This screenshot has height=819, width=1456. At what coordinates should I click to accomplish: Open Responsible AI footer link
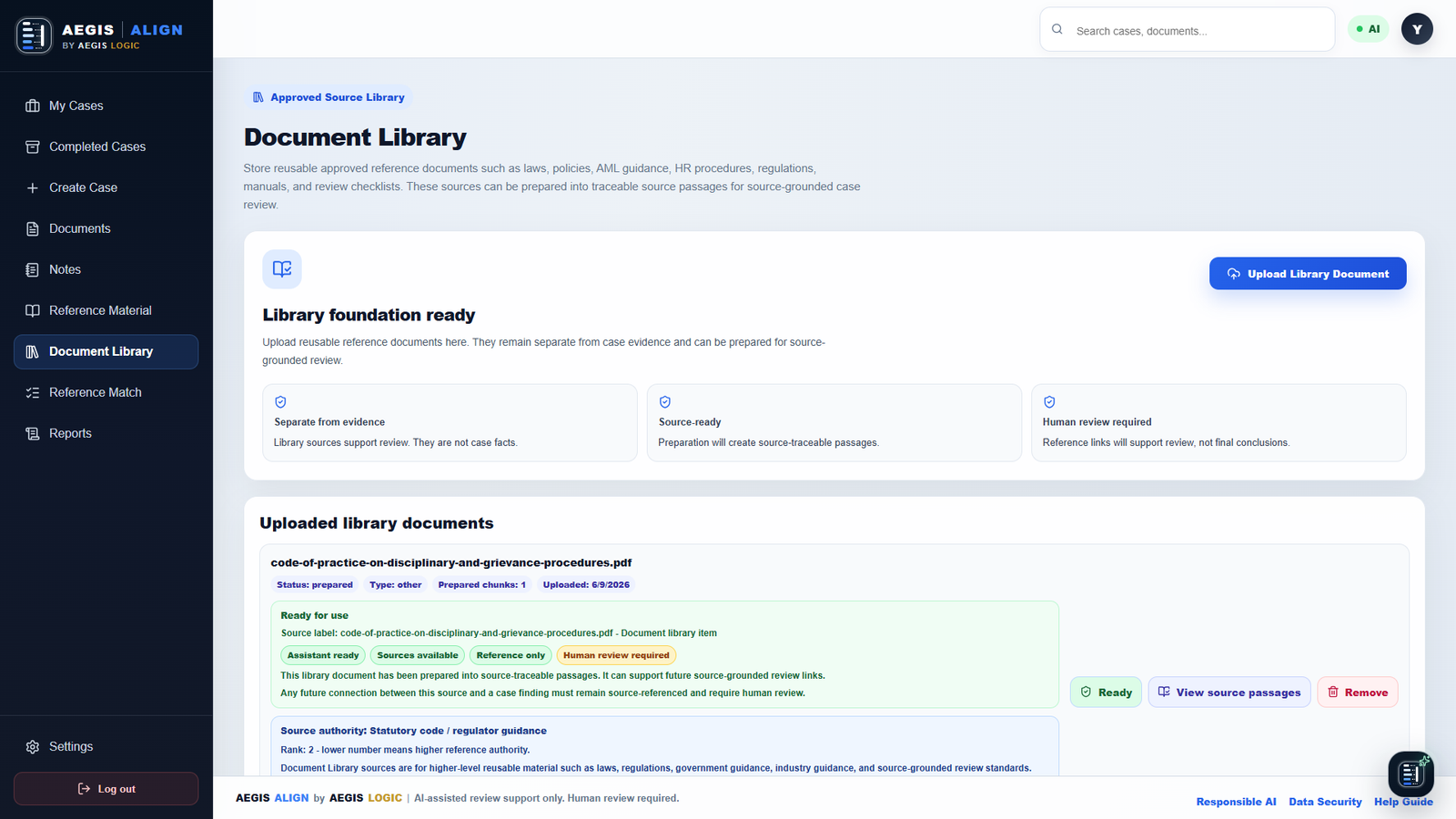[1236, 802]
